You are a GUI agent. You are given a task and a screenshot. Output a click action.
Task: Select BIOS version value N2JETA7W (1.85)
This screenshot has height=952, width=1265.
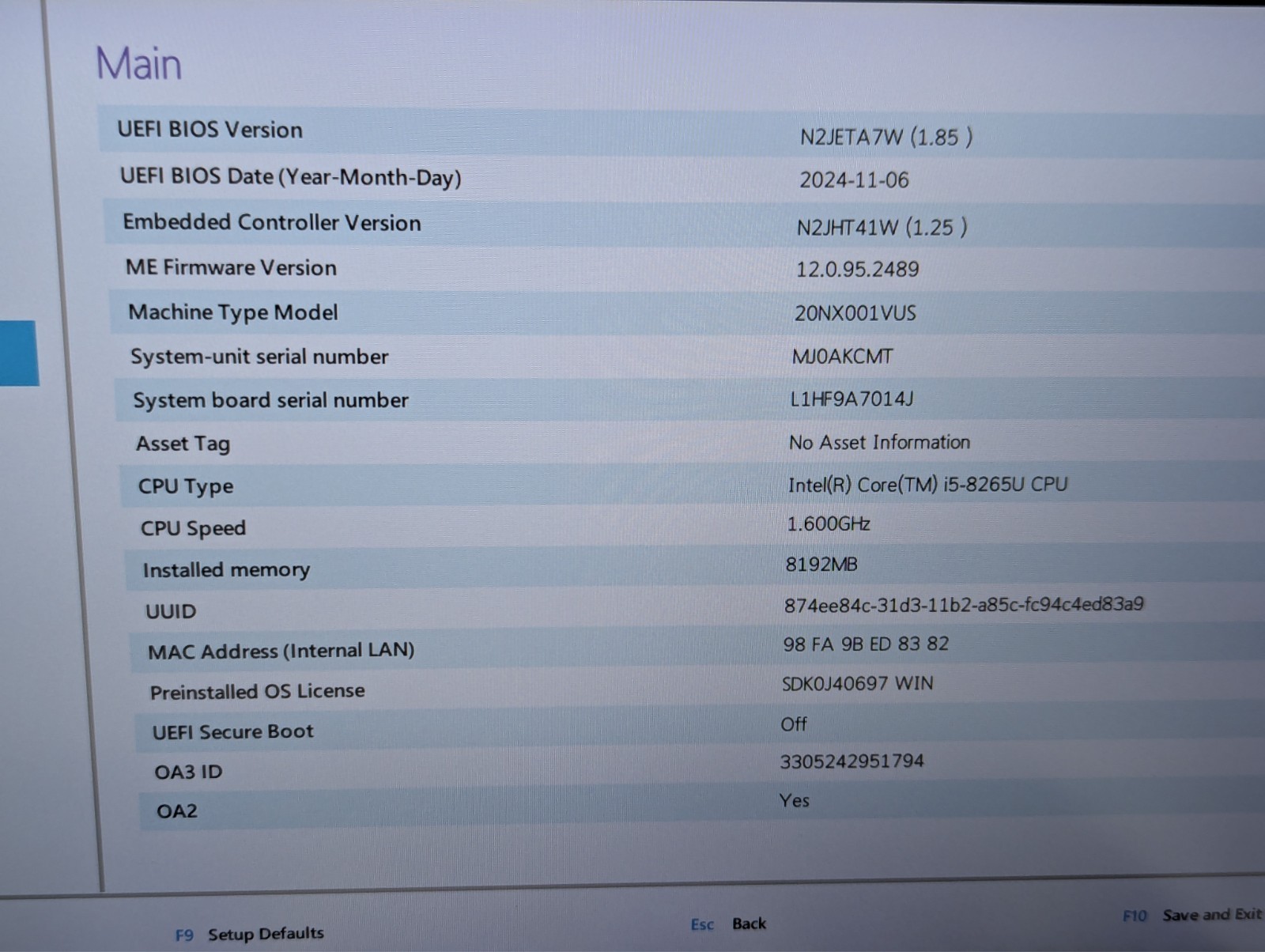pos(886,137)
